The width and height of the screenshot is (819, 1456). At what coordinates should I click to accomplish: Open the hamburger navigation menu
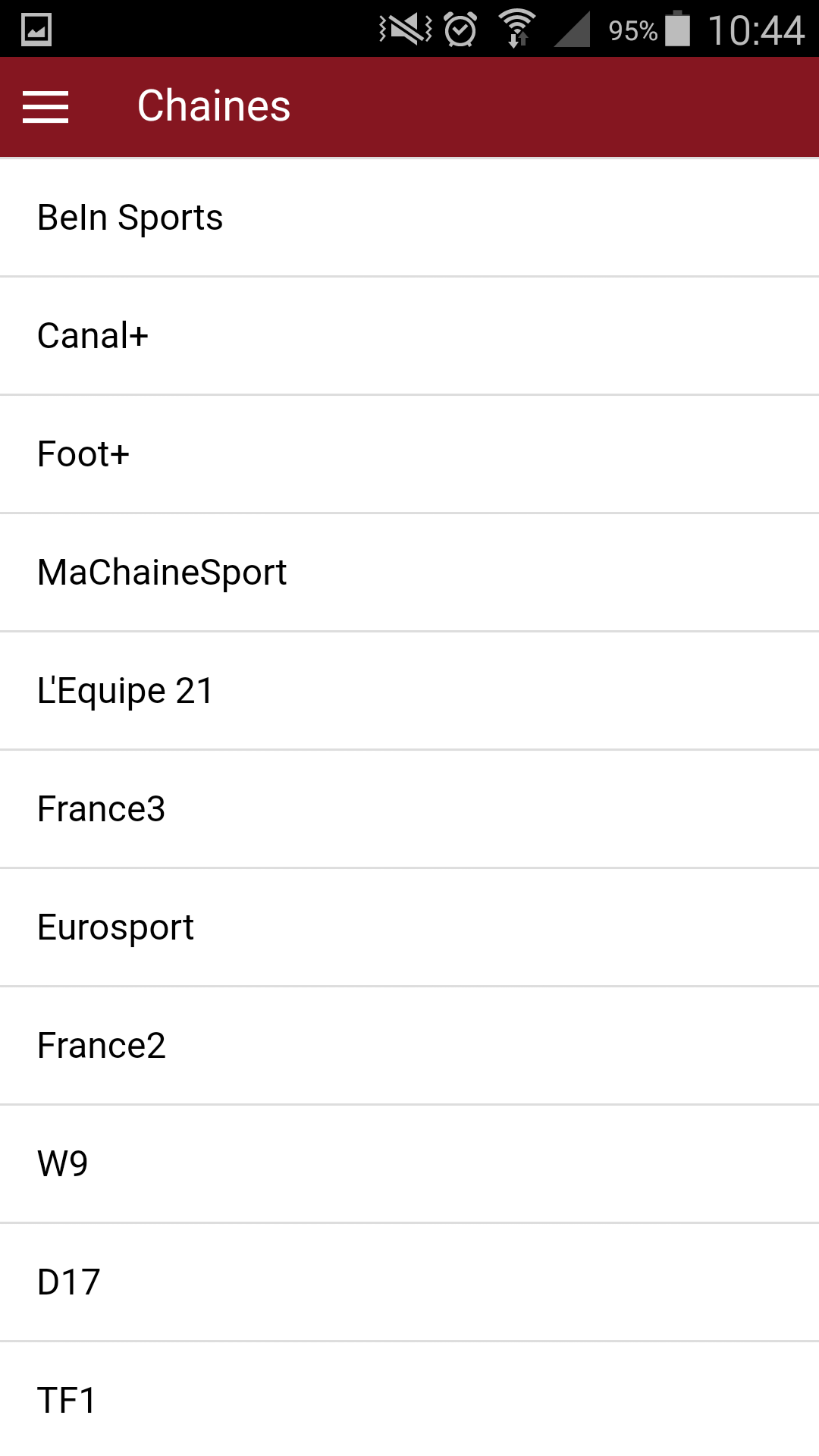pyautogui.click(x=45, y=106)
